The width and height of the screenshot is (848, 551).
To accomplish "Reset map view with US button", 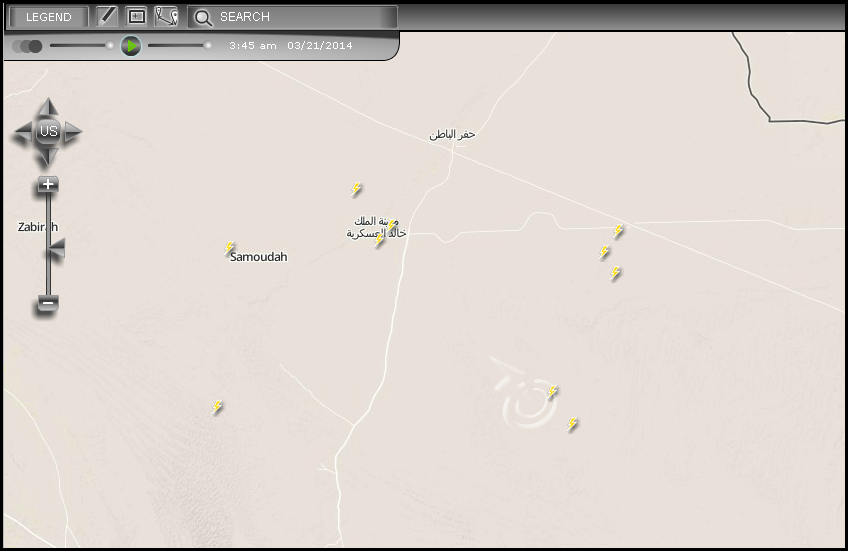I will pos(48,131).
